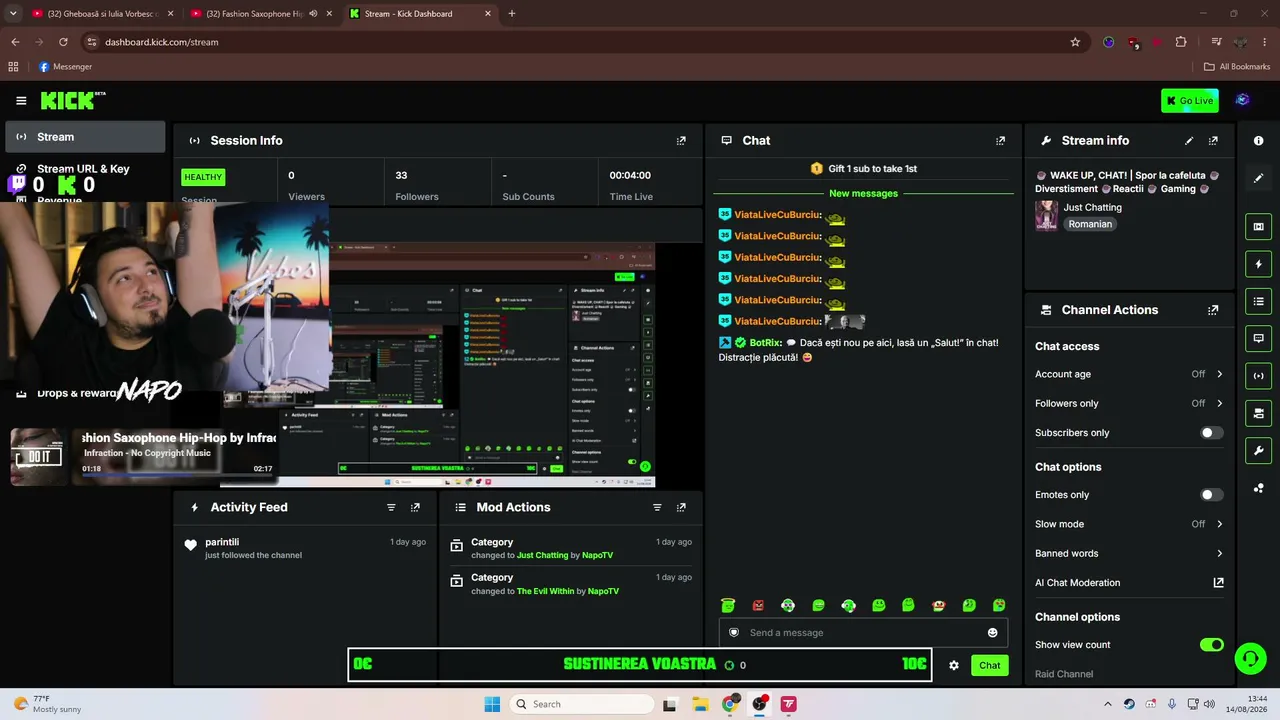Edit the stream info with pencil icon

1189,141
